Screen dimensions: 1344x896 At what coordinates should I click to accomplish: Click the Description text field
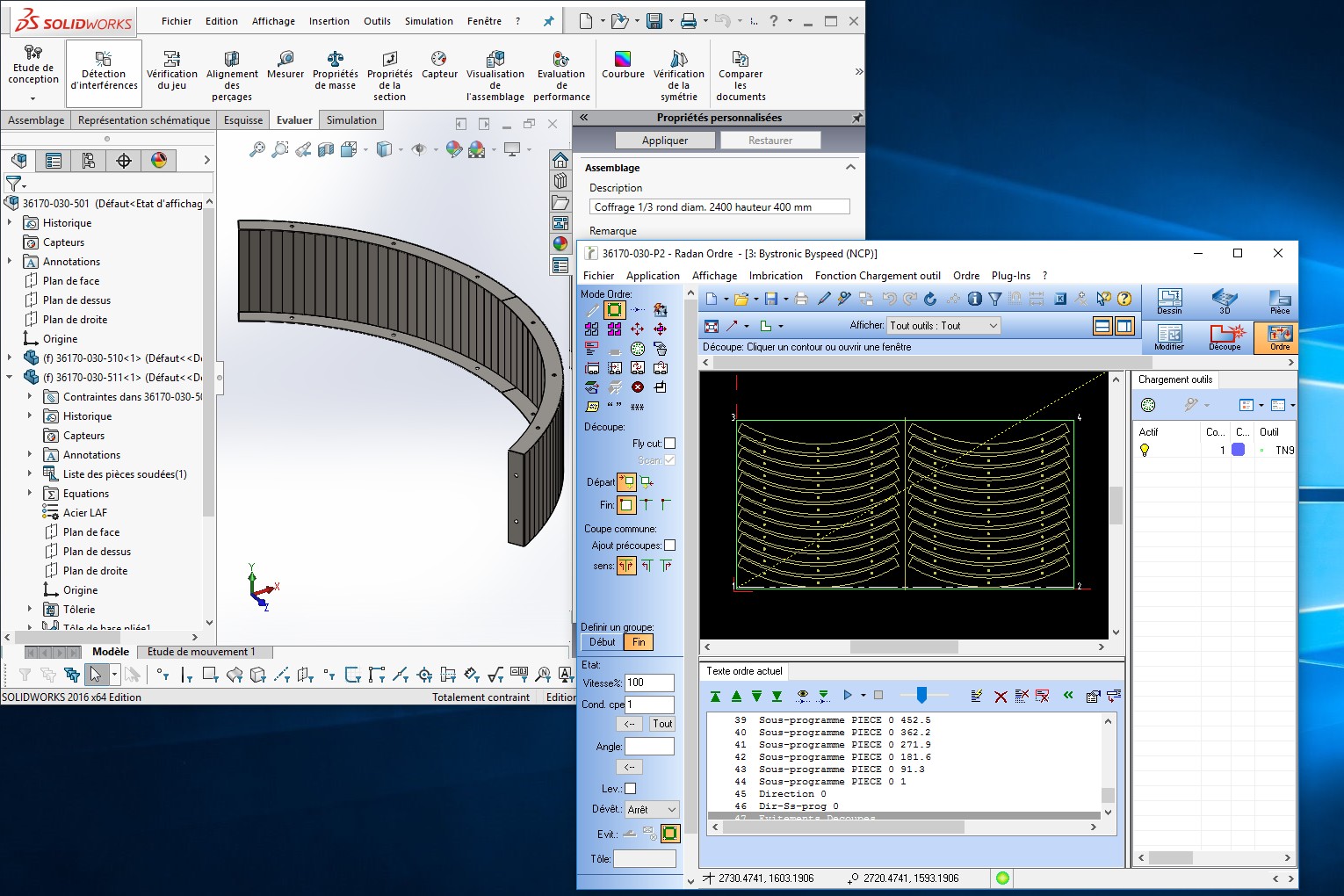tap(719, 207)
